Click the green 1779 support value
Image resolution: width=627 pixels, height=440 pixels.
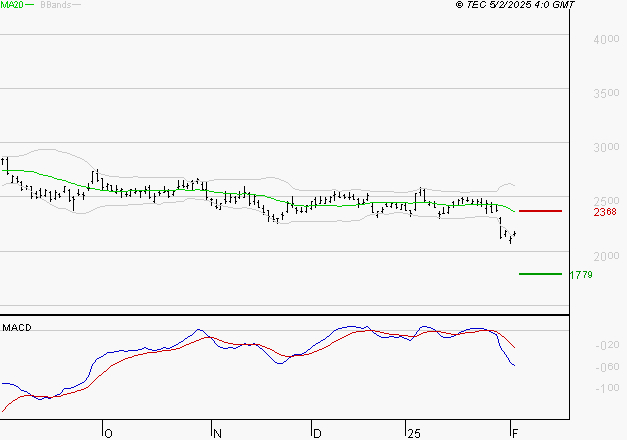coord(581,275)
